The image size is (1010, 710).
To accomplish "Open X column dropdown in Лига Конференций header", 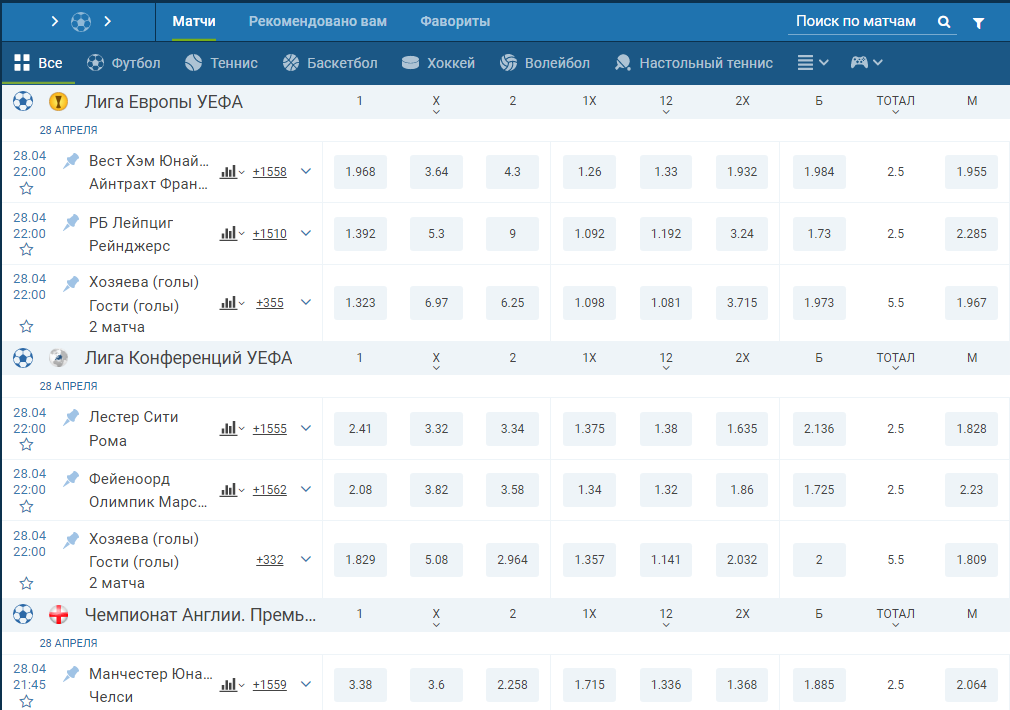I will (x=436, y=361).
